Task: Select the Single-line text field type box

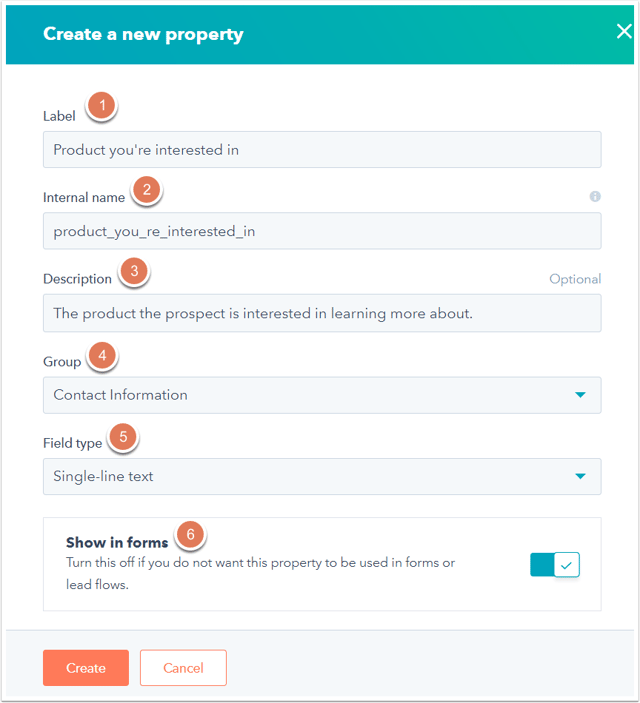Action: [322, 477]
